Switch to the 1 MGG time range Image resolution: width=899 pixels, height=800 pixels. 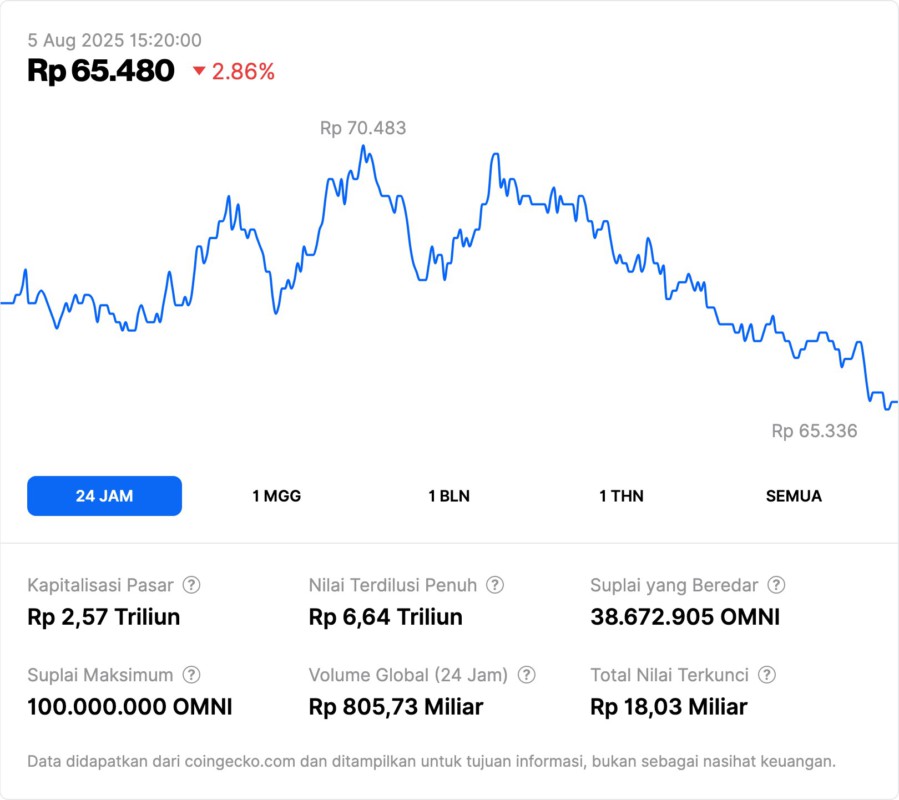276,496
